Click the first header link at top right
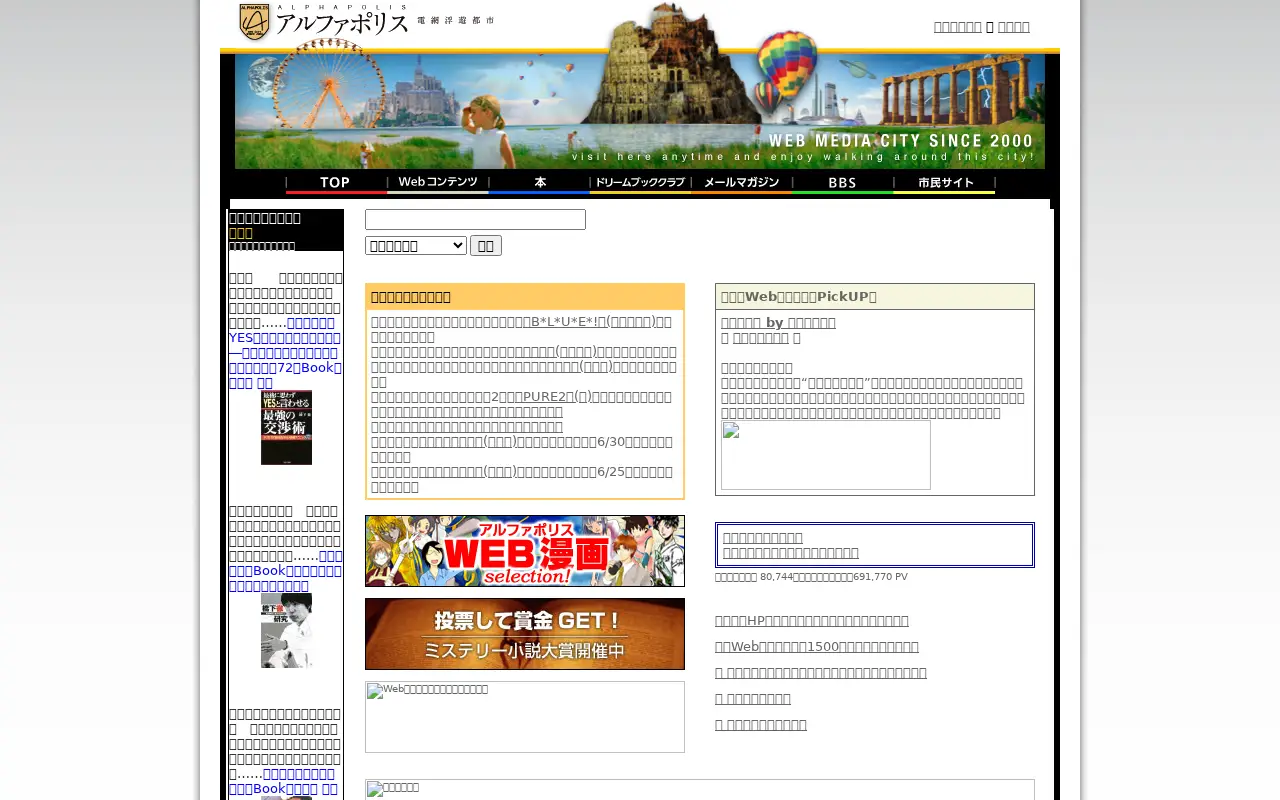This screenshot has width=1280, height=800. coord(957,27)
